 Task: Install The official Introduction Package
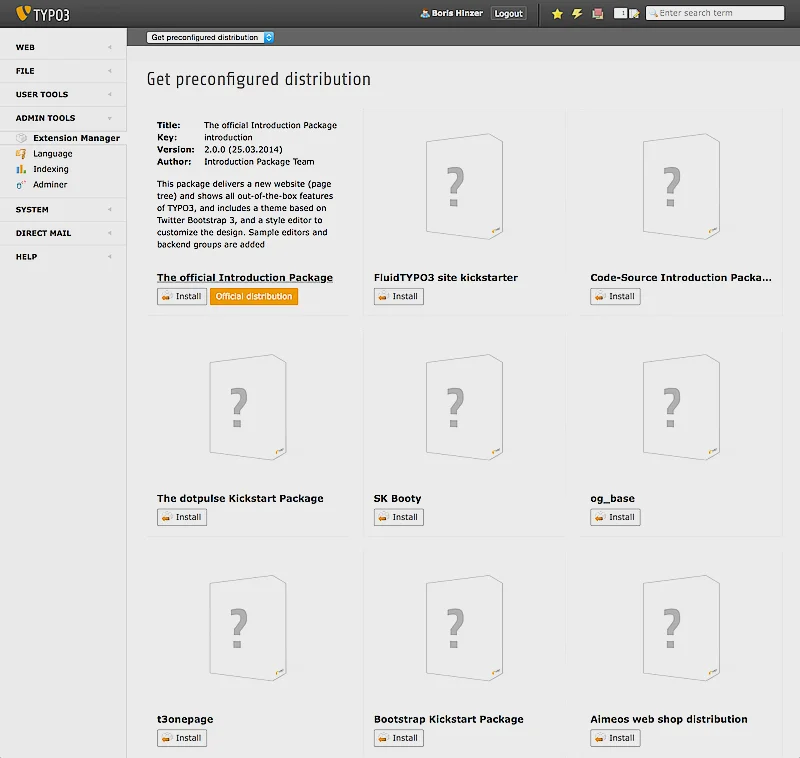181,296
